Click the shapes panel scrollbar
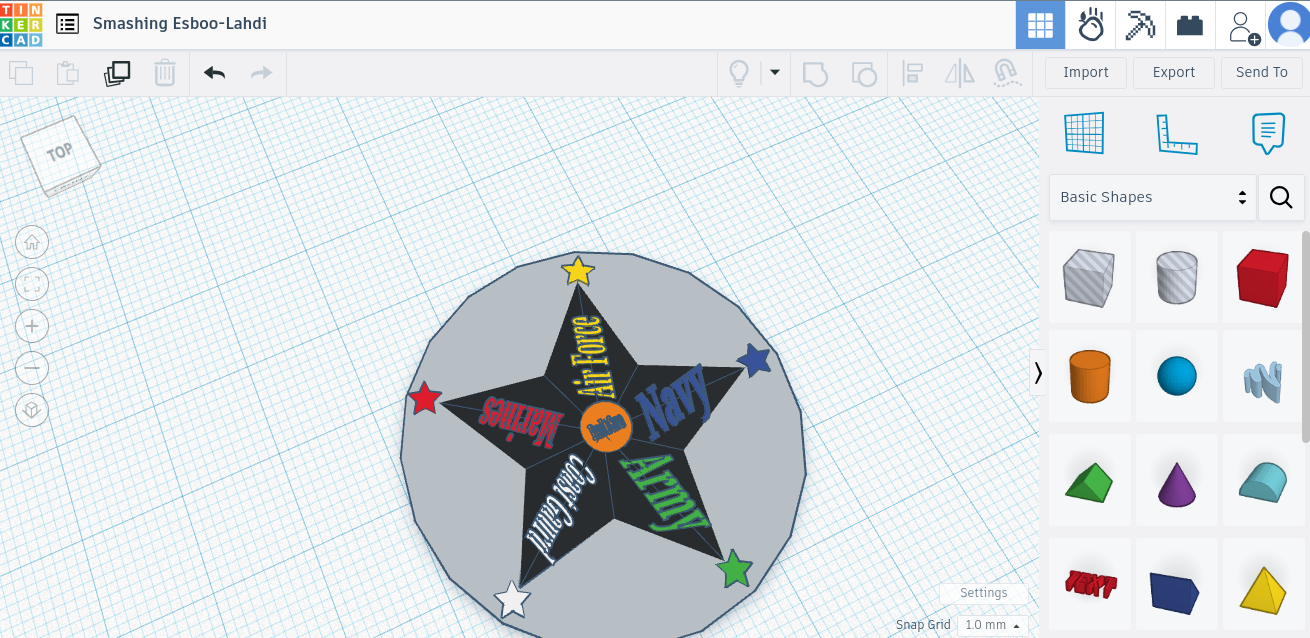The image size is (1310, 638). point(1305,336)
